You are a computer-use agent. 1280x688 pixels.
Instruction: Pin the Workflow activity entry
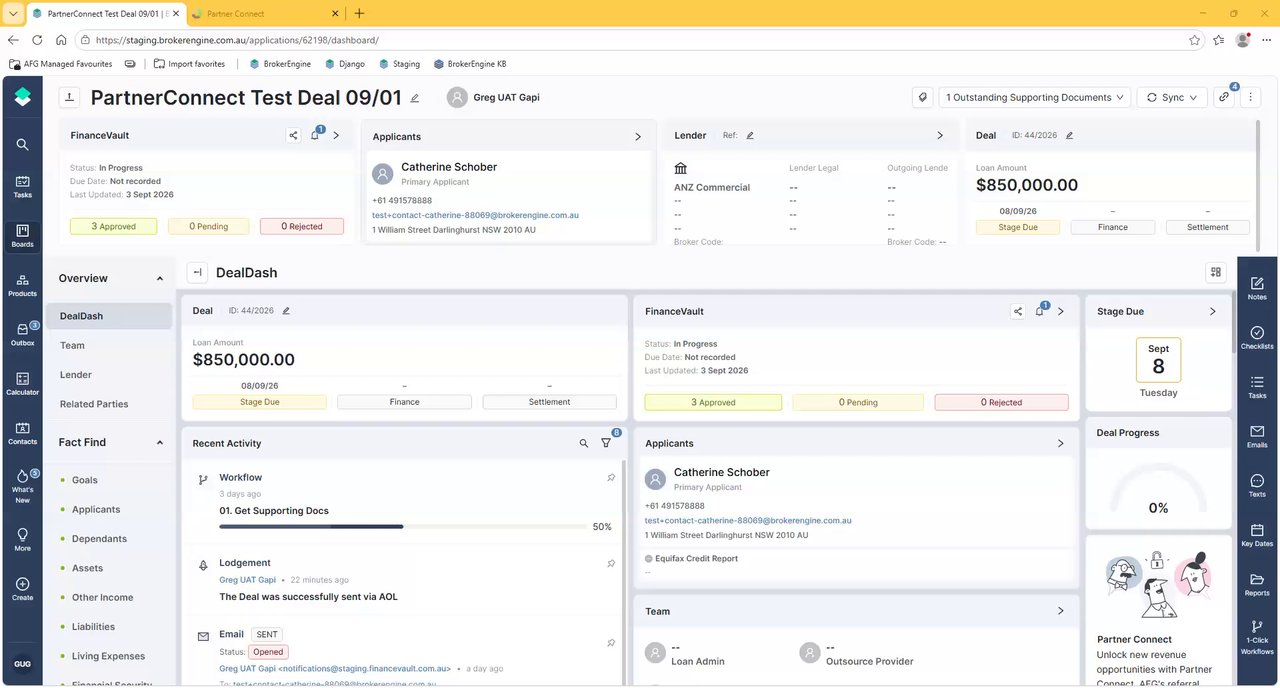pos(611,478)
